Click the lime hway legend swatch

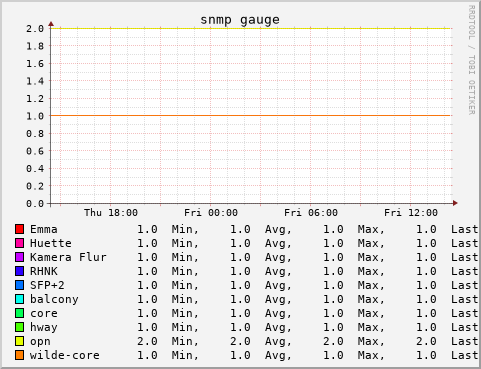[x=19, y=327]
